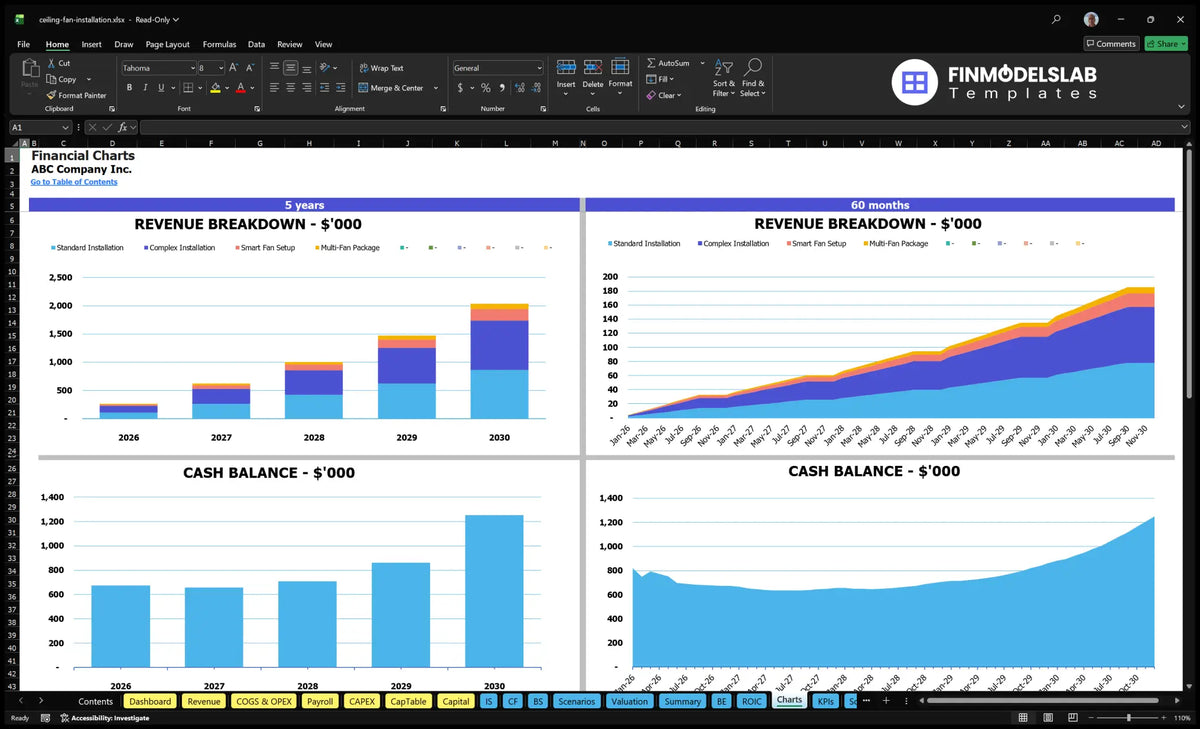Apply comma style number format
Screen dimensions: 1200x729
(x=500, y=88)
